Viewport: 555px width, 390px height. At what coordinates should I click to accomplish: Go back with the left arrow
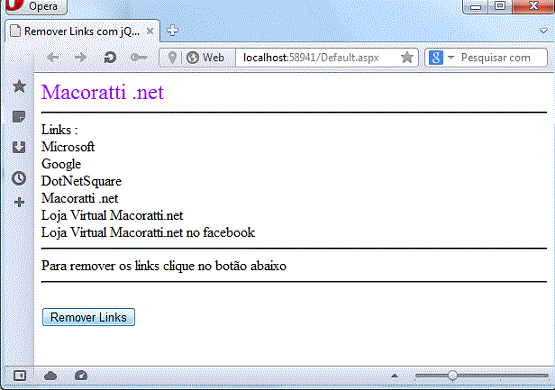pyautogui.click(x=53, y=57)
